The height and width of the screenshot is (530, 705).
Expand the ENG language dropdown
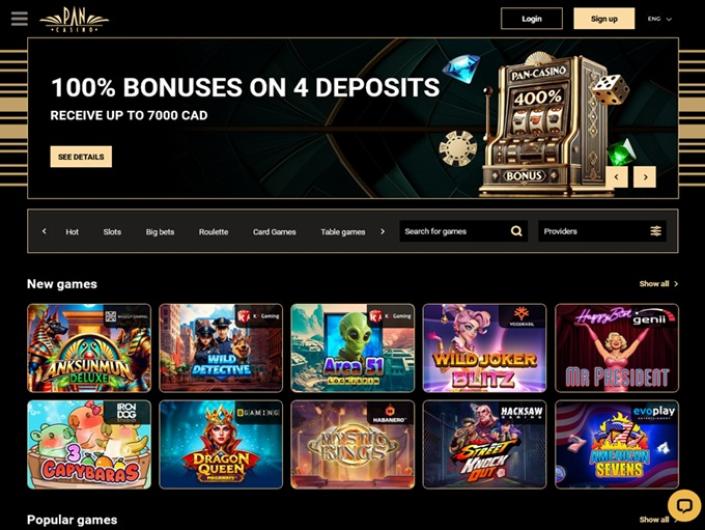660,19
